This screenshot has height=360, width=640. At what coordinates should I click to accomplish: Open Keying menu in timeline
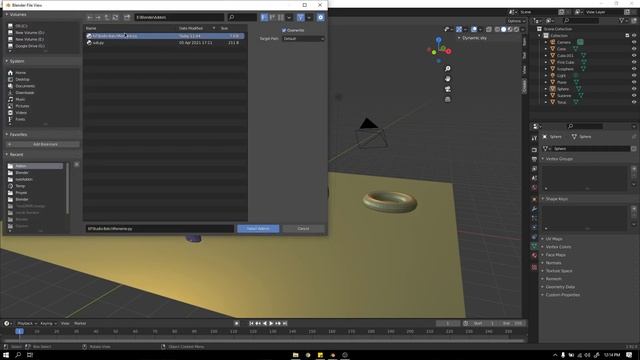pos(48,323)
